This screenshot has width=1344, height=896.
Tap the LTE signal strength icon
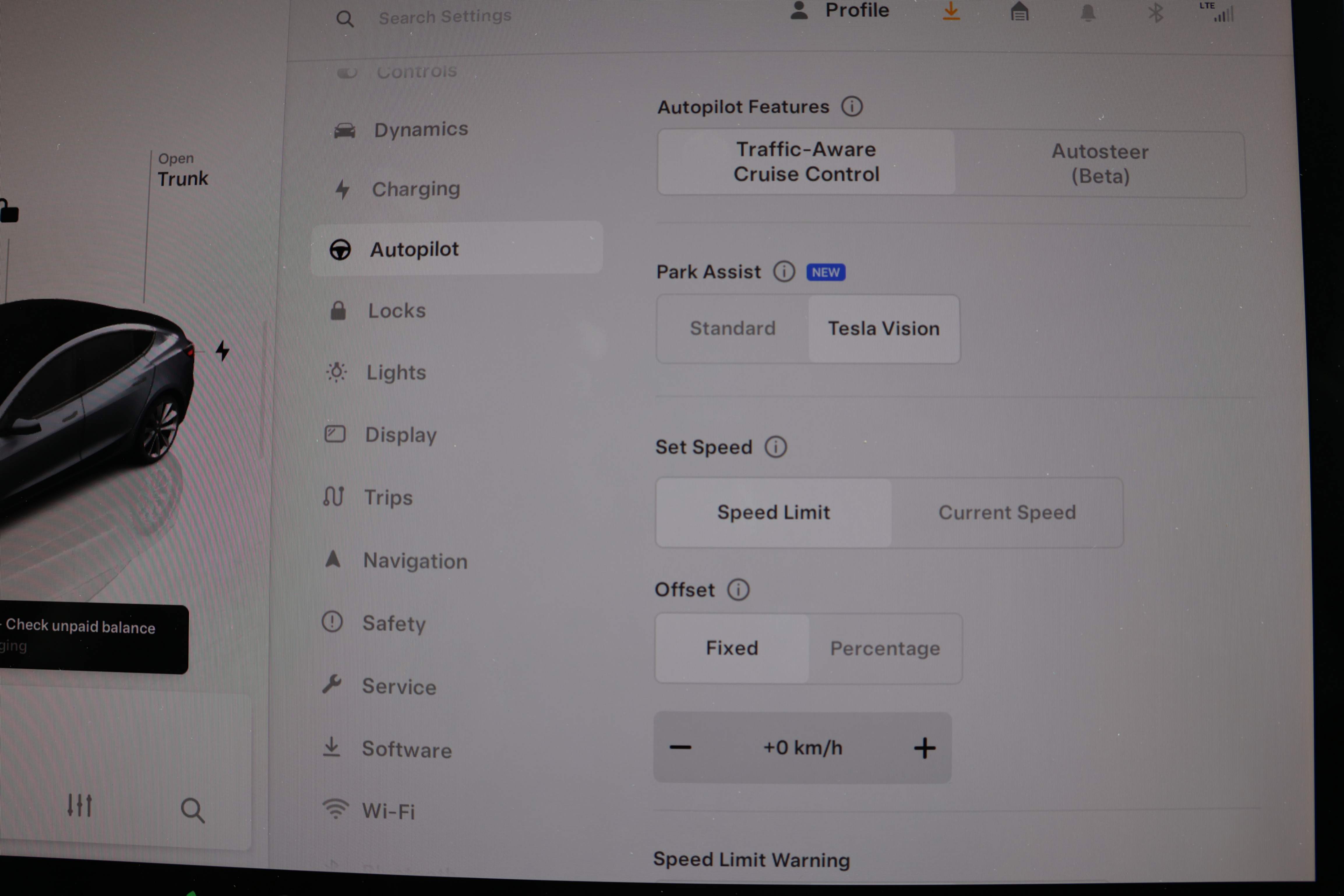(1217, 12)
